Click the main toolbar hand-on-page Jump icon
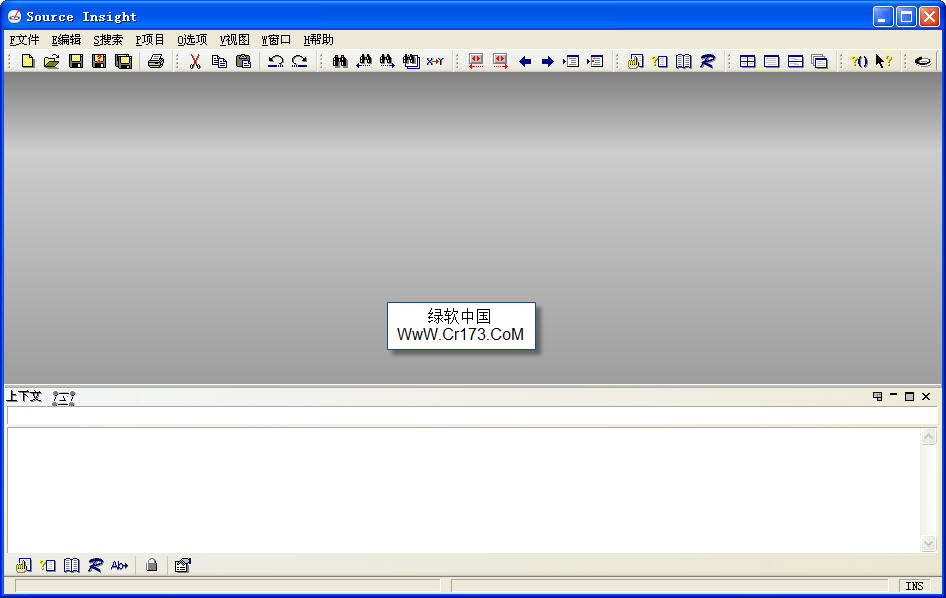Viewport: 946px width, 598px height. tap(635, 61)
